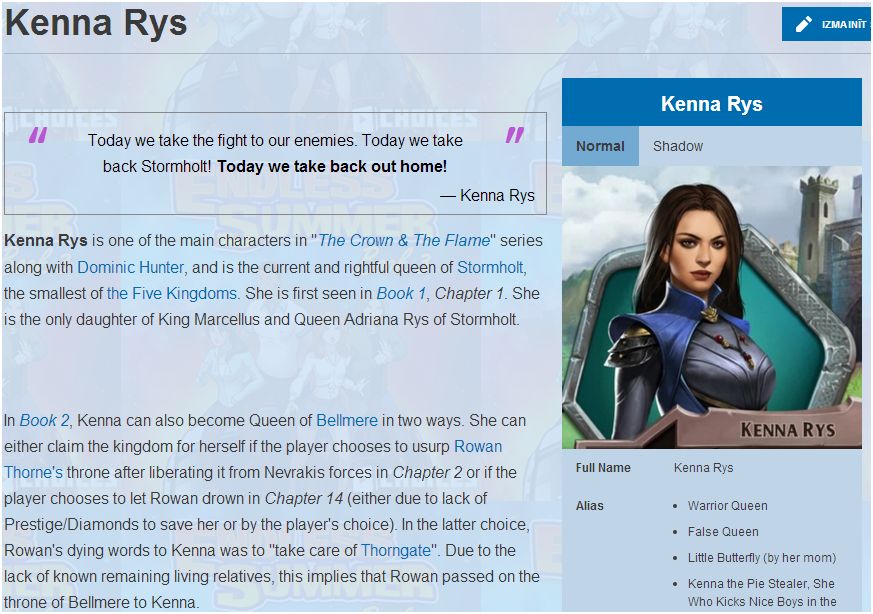The image size is (873, 614).
Task: Switch to the Shadow infobox tab
Action: [678, 146]
